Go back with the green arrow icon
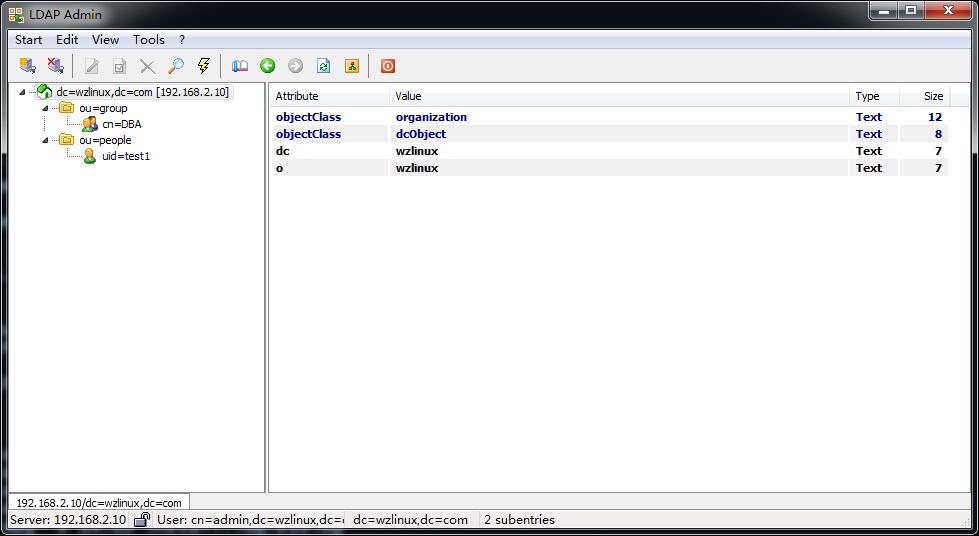Image resolution: width=979 pixels, height=536 pixels. click(268, 66)
